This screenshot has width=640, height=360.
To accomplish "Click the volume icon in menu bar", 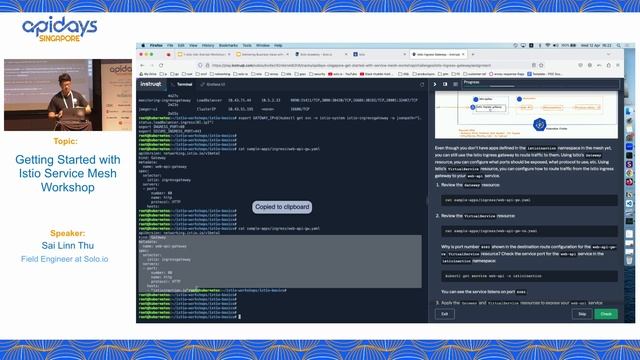I will click(556, 45).
